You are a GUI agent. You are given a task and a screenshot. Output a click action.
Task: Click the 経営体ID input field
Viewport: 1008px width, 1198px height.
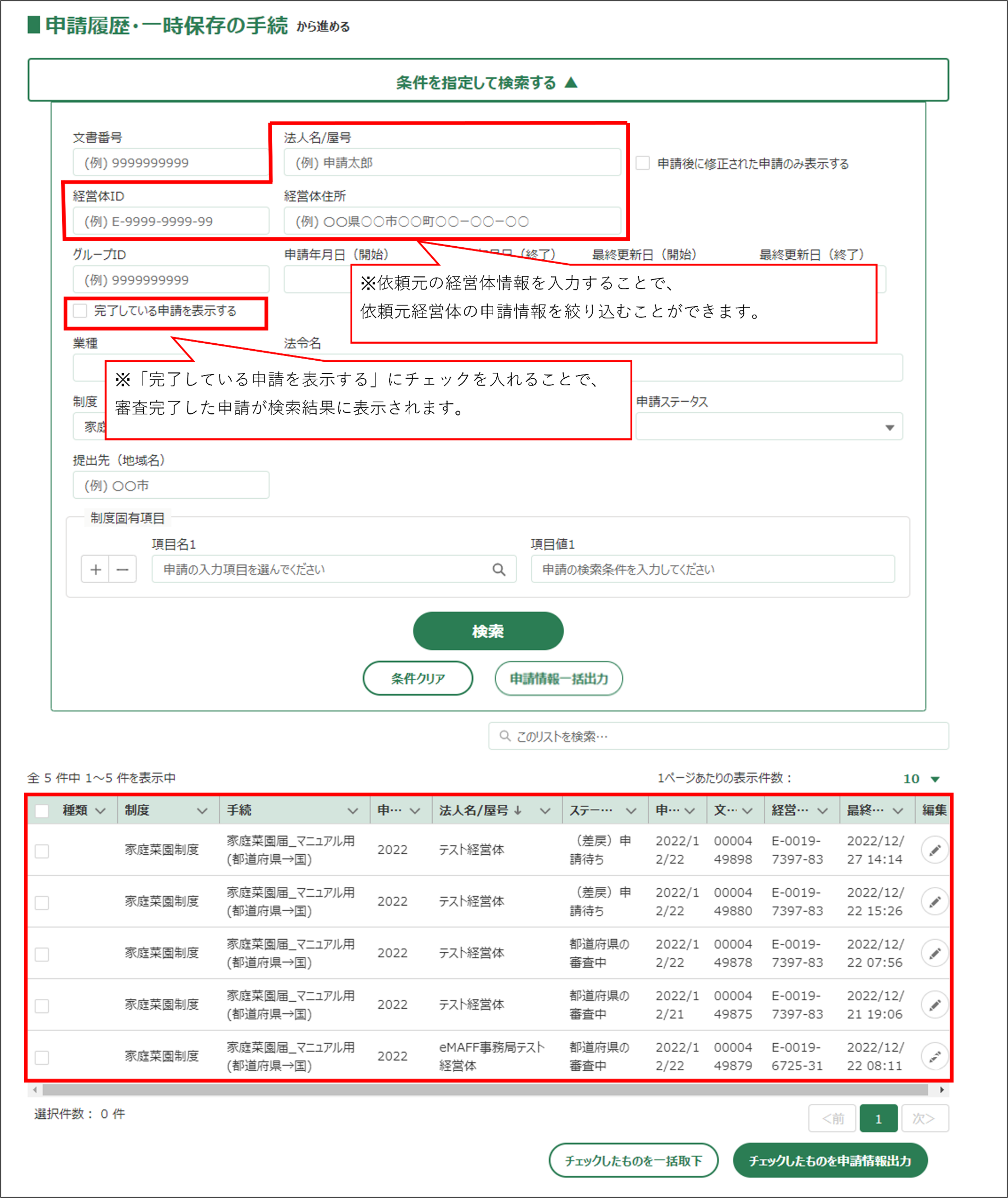[x=171, y=221]
